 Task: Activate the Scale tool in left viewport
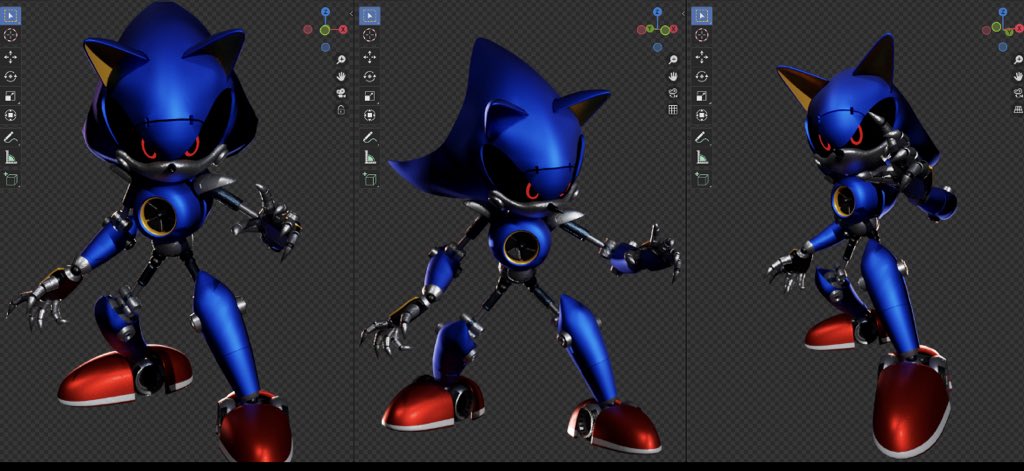point(10,96)
